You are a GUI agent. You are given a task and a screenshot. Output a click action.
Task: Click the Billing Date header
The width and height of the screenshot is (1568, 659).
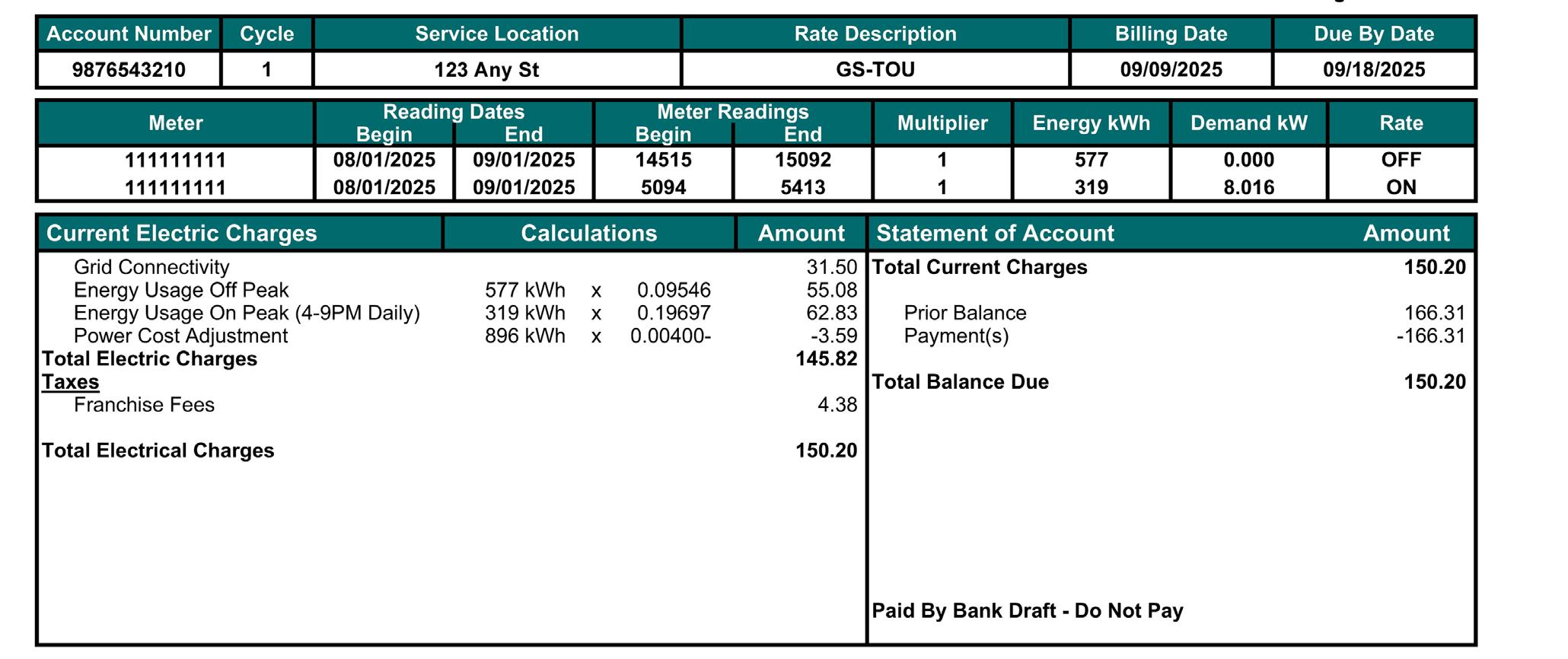coord(1171,34)
